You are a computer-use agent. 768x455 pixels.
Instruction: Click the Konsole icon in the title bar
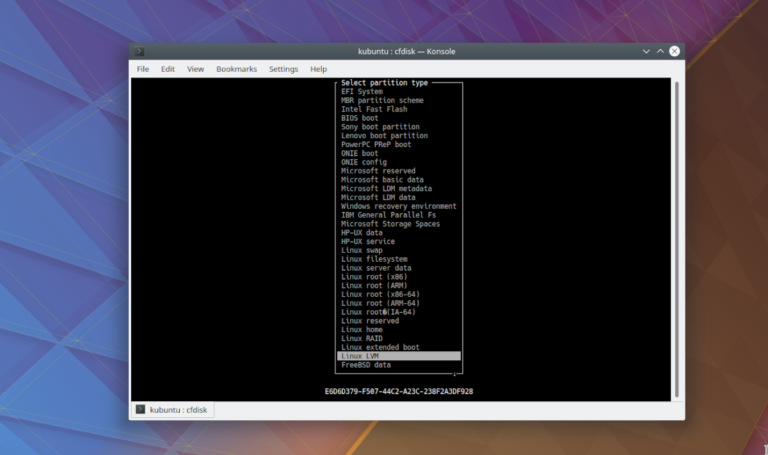click(x=139, y=51)
